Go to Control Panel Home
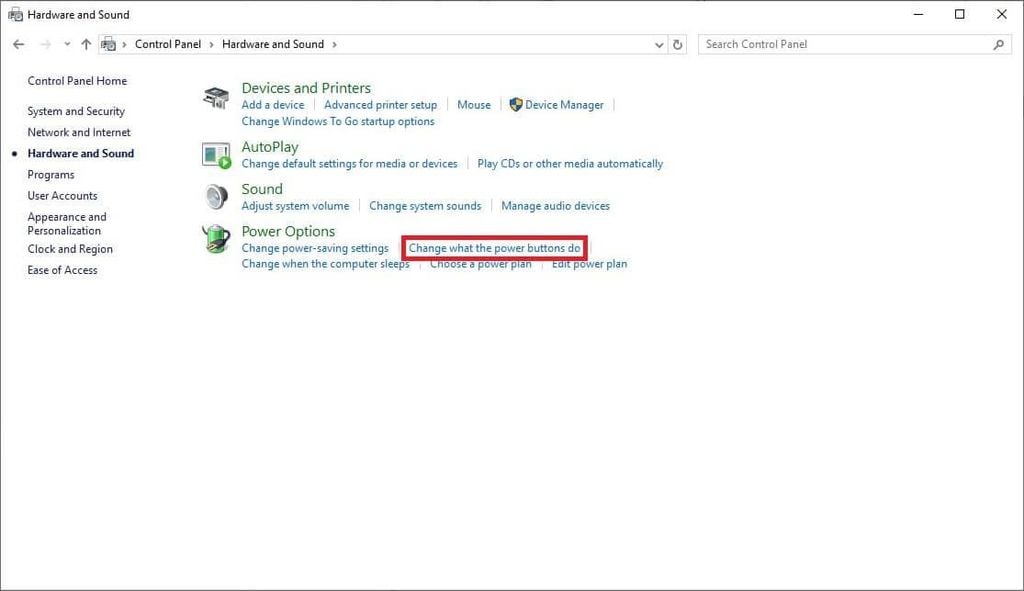This screenshot has width=1024, height=591. pos(77,81)
